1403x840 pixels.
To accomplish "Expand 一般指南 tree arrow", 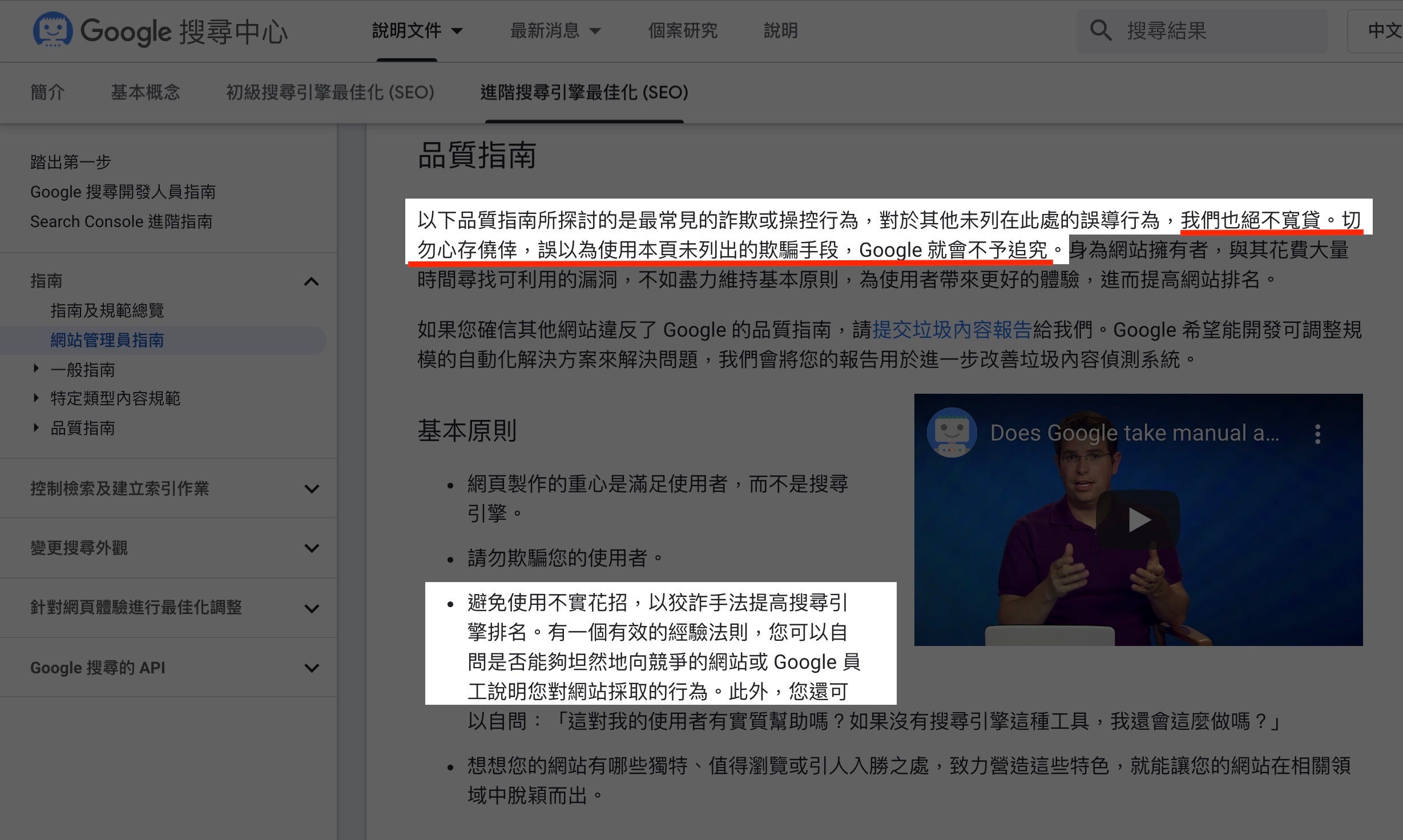I will (36, 369).
